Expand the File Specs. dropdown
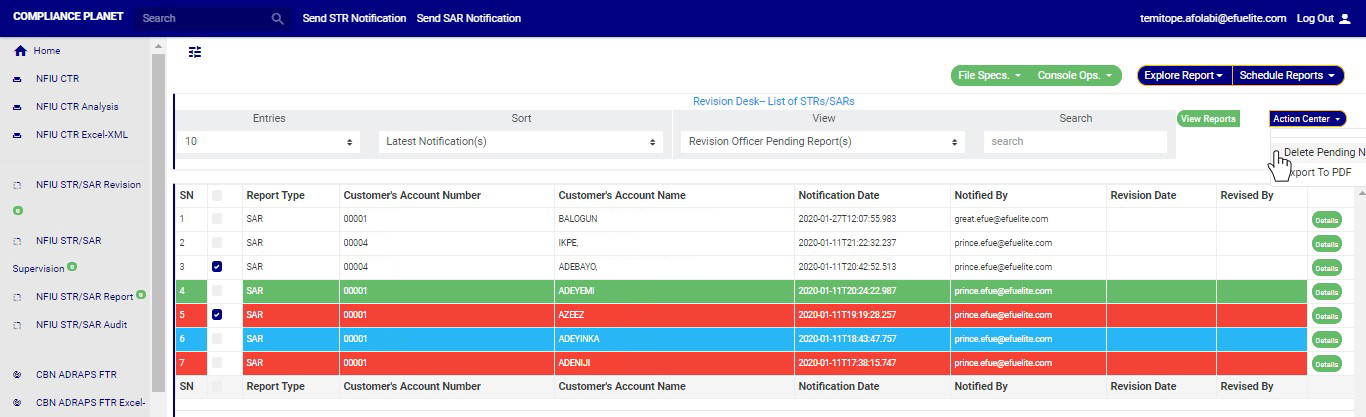The image size is (1366, 417). (989, 76)
